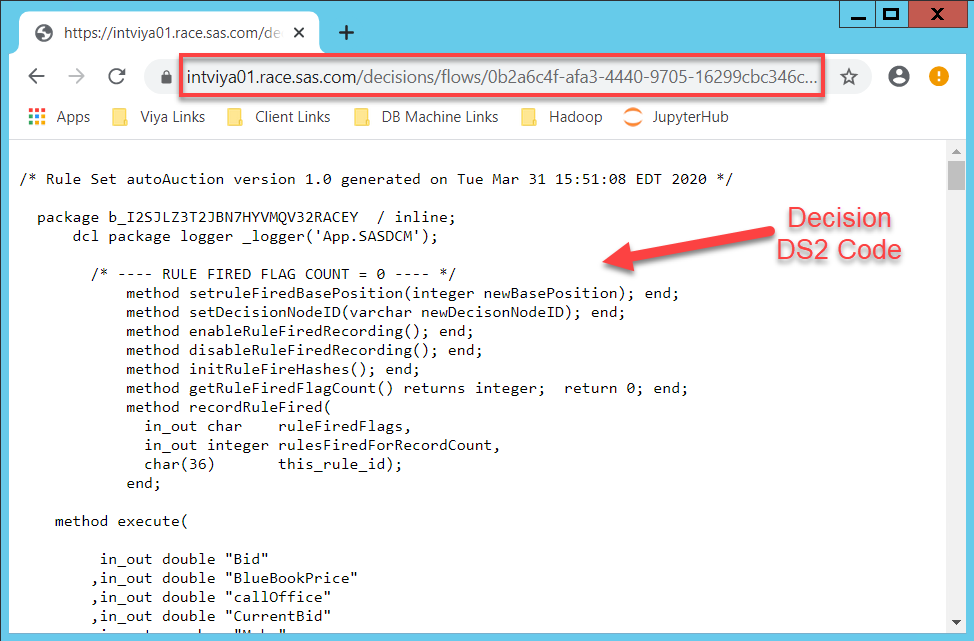Click the 'method setruleFiredBasePosition' line
Screen dimensions: 974x641
pos(403,293)
